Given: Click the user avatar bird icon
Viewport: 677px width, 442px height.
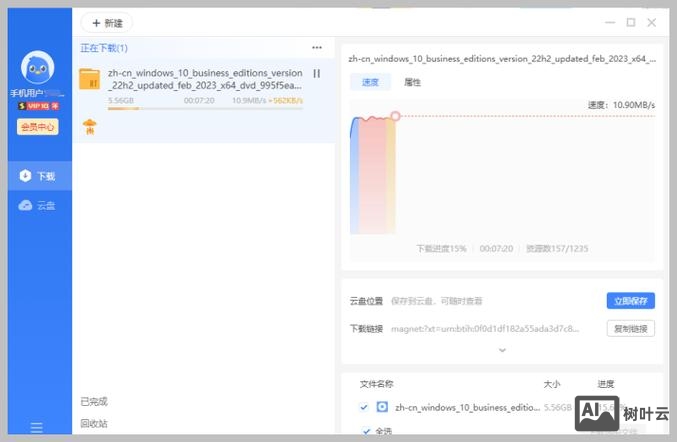Looking at the screenshot, I should [x=36, y=67].
